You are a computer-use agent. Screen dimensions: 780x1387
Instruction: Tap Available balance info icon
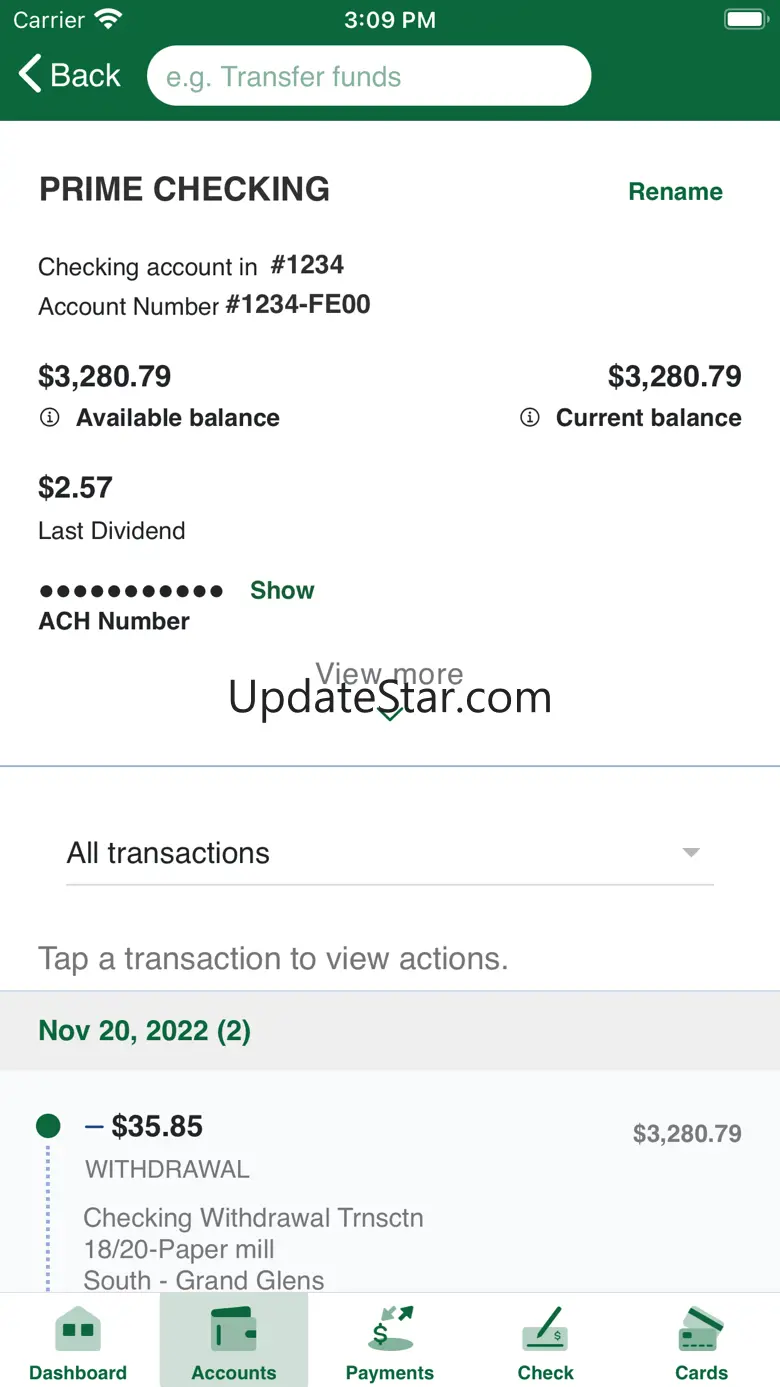49,418
